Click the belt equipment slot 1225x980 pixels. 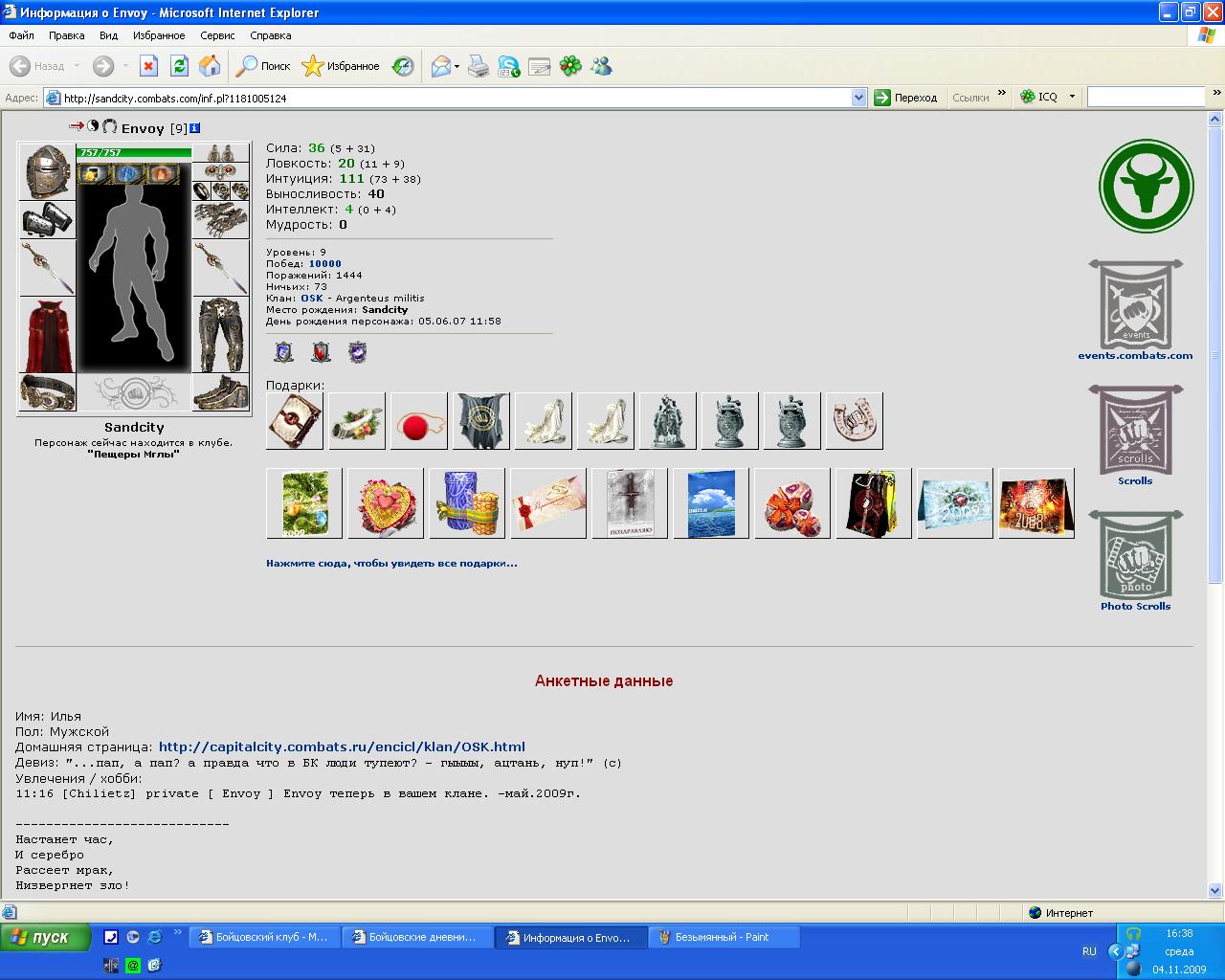(x=47, y=392)
